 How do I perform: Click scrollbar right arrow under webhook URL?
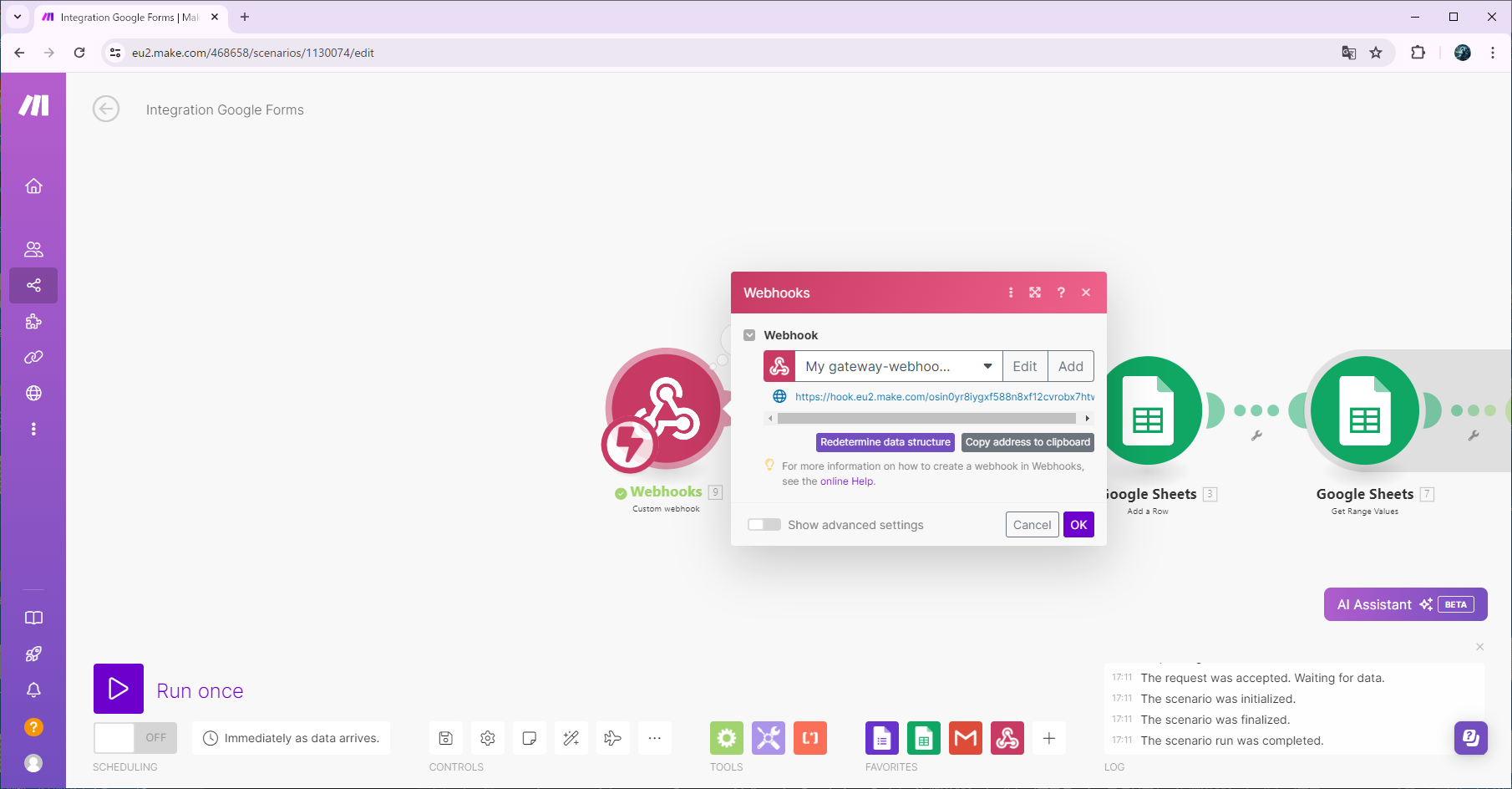click(1087, 418)
